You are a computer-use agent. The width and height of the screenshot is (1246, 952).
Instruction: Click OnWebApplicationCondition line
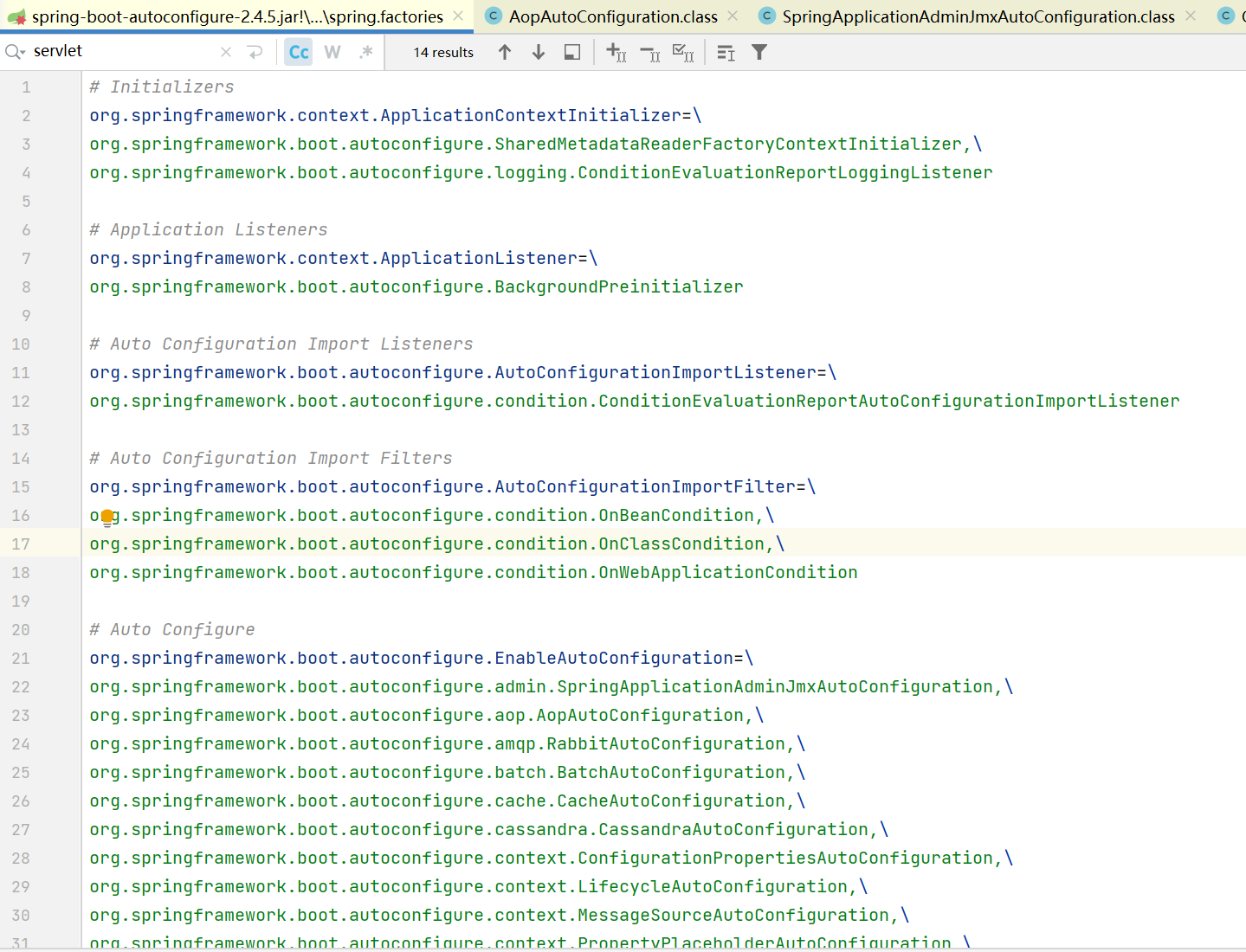(x=474, y=572)
